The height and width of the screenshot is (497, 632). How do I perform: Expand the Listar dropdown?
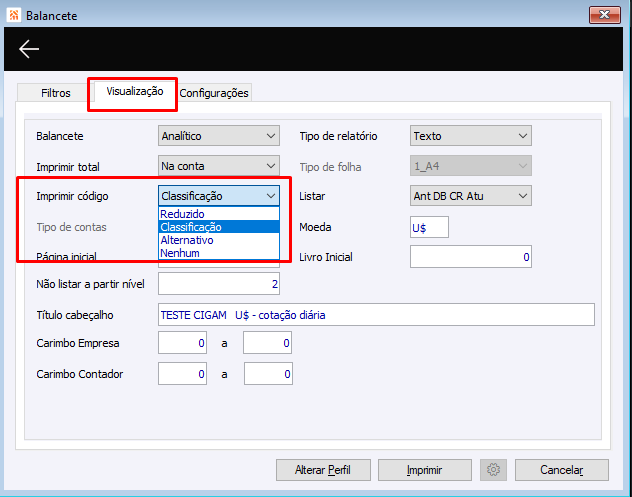pos(471,196)
